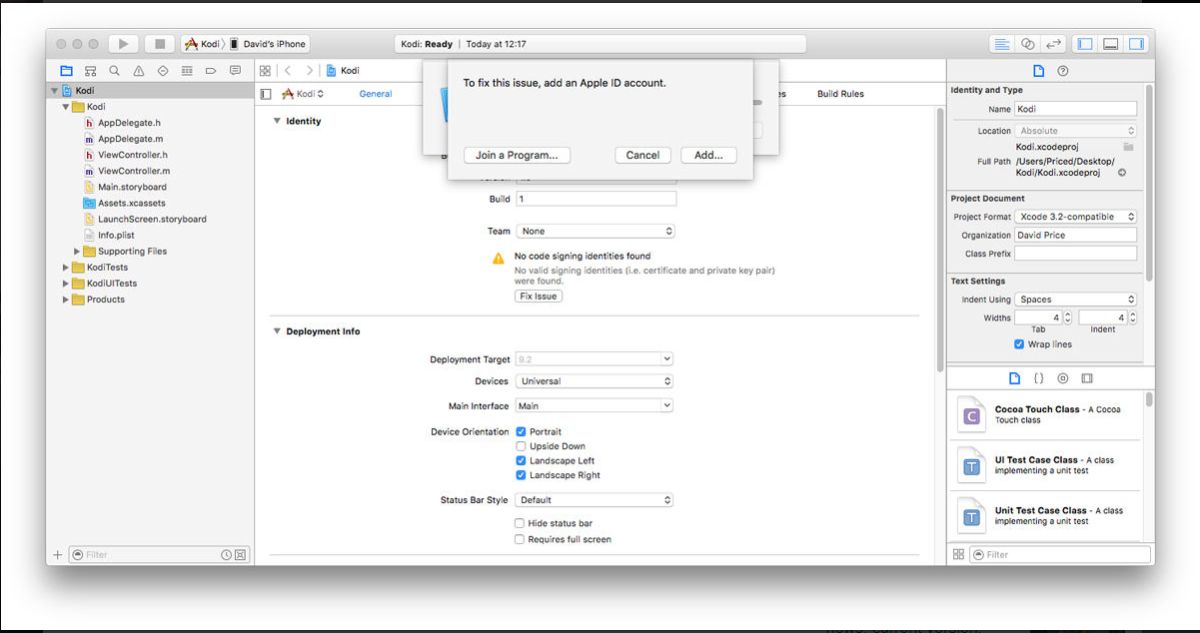Select David's iPhone device destination

coord(268,44)
